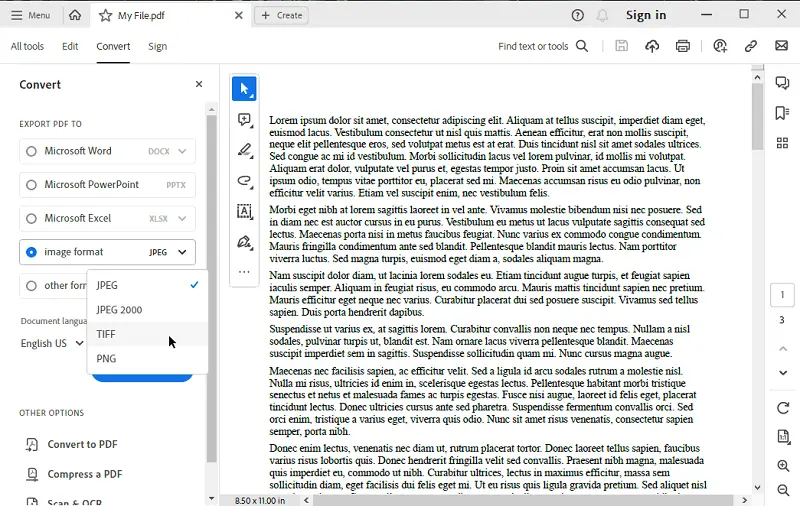This screenshot has width=800, height=506.
Task: Click the page size 8.50 x 11.00 in
Action: pyautogui.click(x=260, y=500)
